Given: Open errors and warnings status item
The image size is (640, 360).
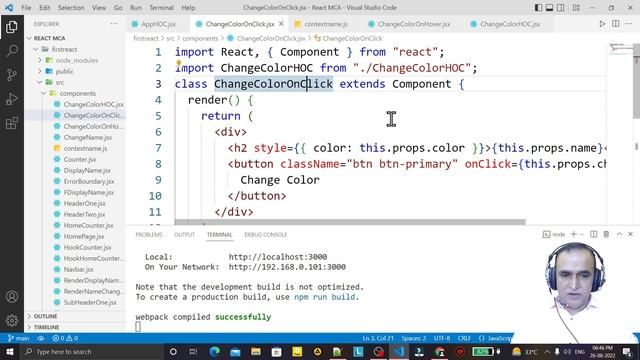Looking at the screenshot, I should pos(65,338).
